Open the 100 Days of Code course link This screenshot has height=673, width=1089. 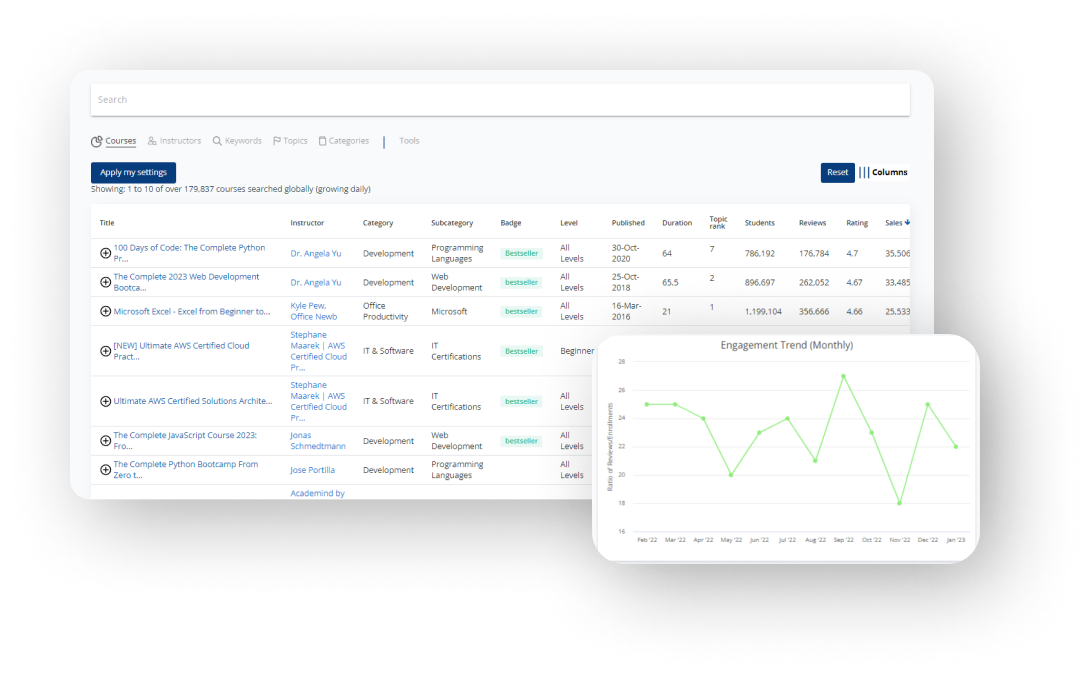coord(189,253)
